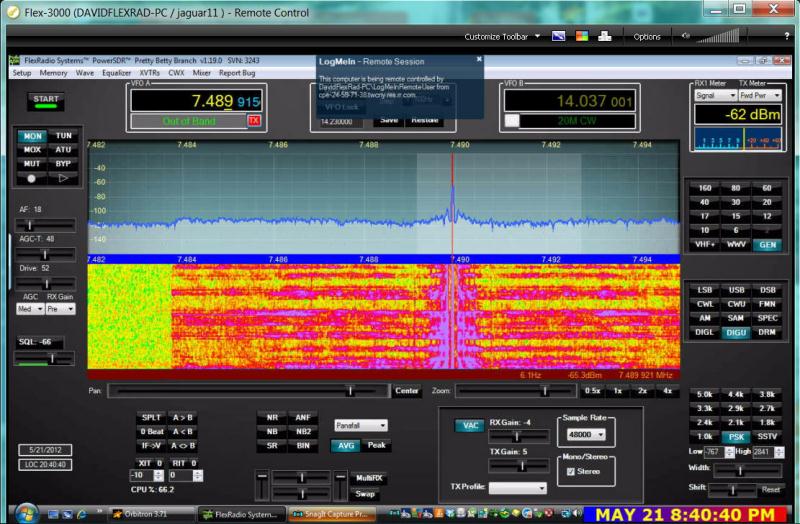Select the GEN general coverage band
The image size is (800, 524).
tap(767, 245)
